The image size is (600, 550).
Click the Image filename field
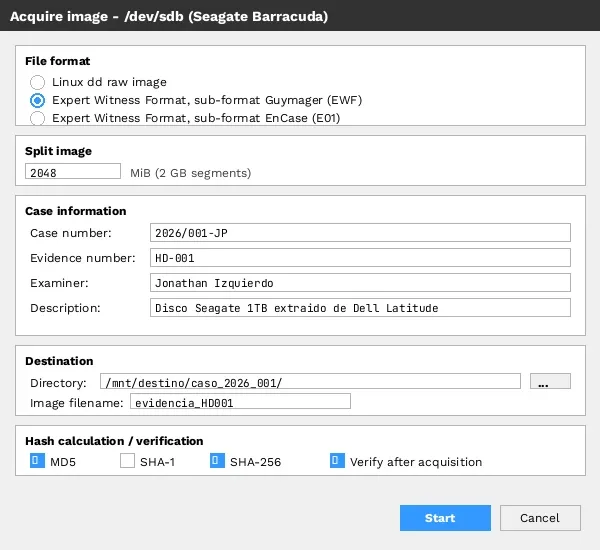tap(240, 401)
